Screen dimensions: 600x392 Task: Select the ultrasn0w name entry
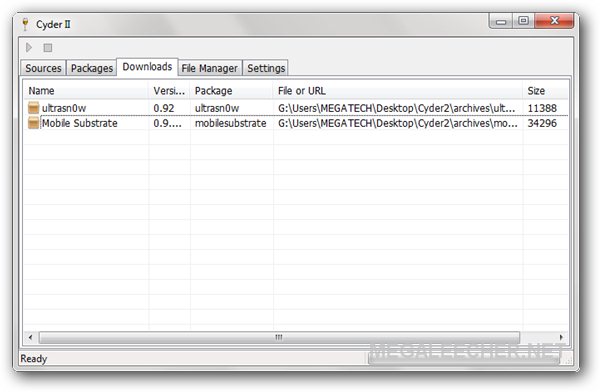tap(64, 108)
